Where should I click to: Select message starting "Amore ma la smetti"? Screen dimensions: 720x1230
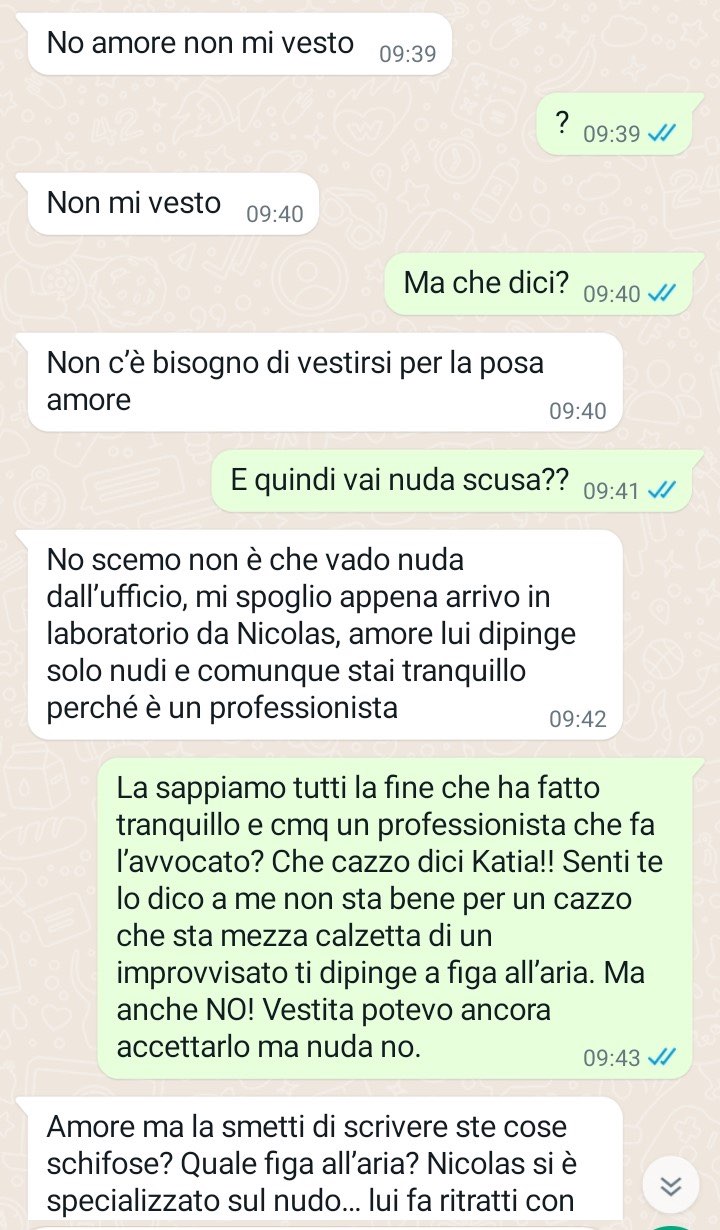coord(325,1162)
